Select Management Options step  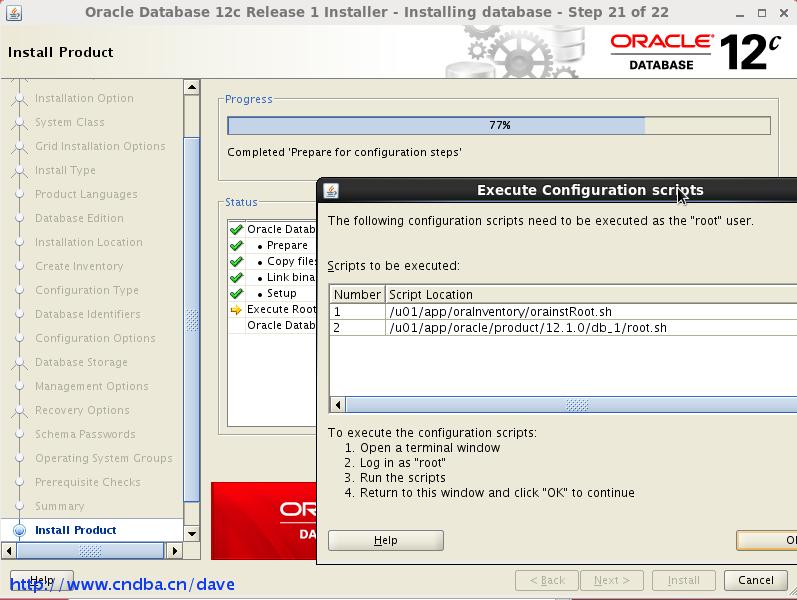(92, 386)
